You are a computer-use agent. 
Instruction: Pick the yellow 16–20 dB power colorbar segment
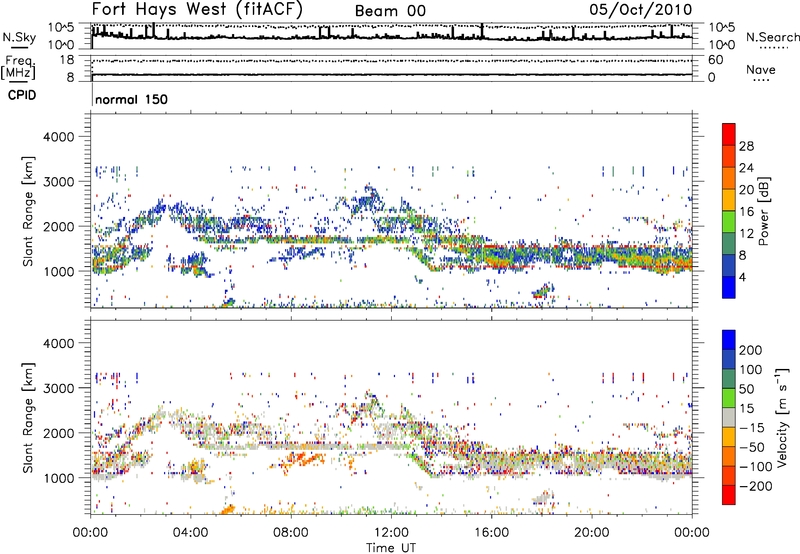coord(729,200)
